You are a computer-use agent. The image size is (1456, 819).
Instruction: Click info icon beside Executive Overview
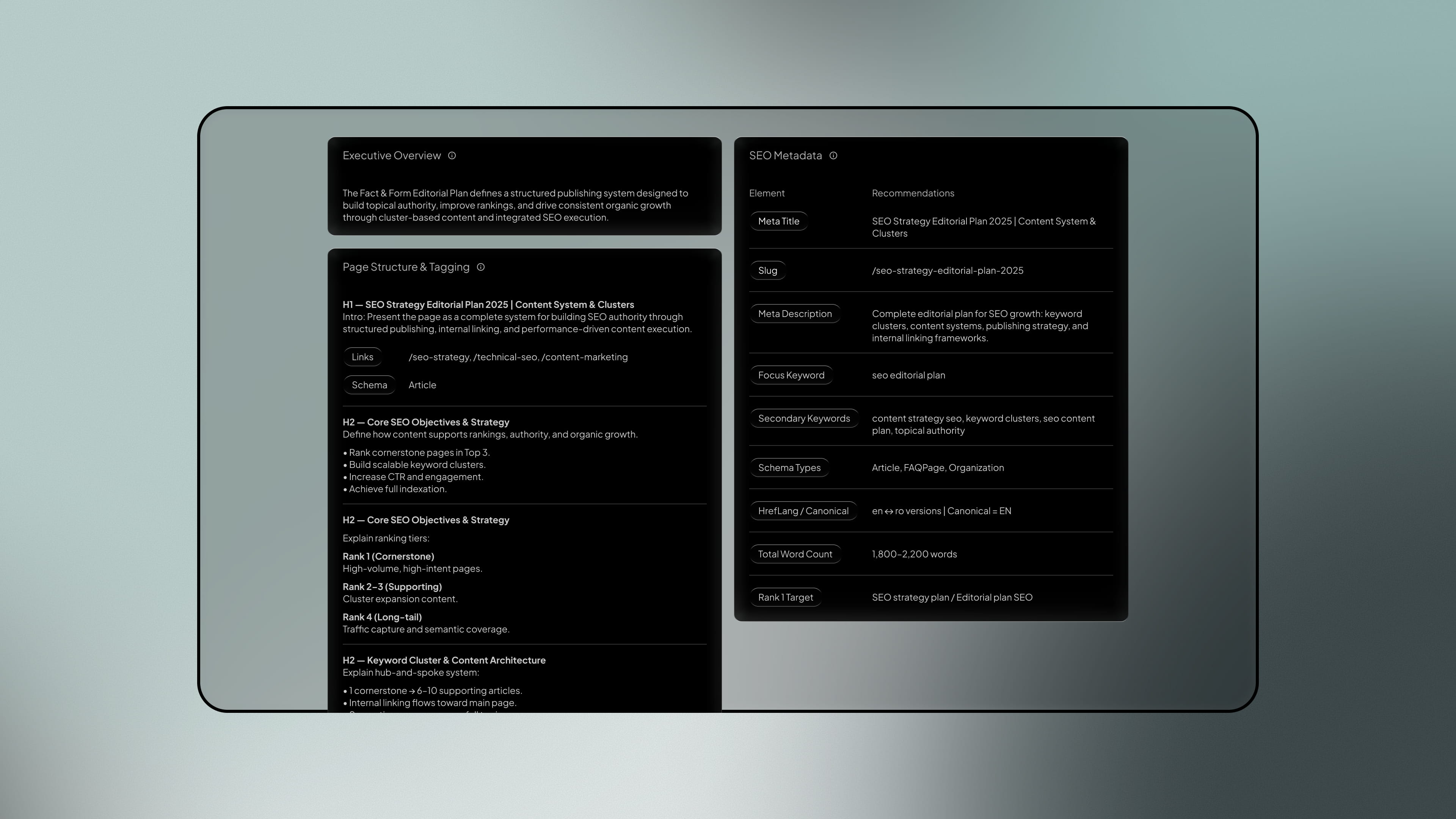click(x=452, y=155)
